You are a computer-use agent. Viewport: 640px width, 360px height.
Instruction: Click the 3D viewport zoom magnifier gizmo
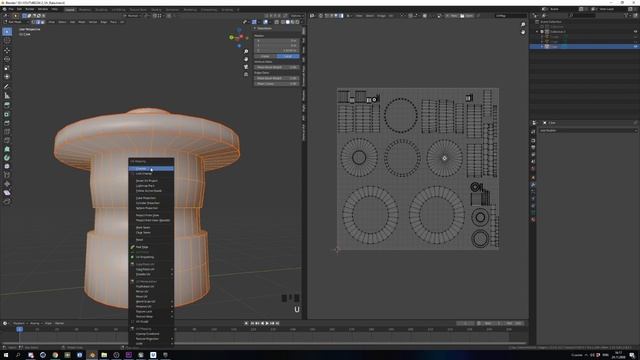[246, 51]
